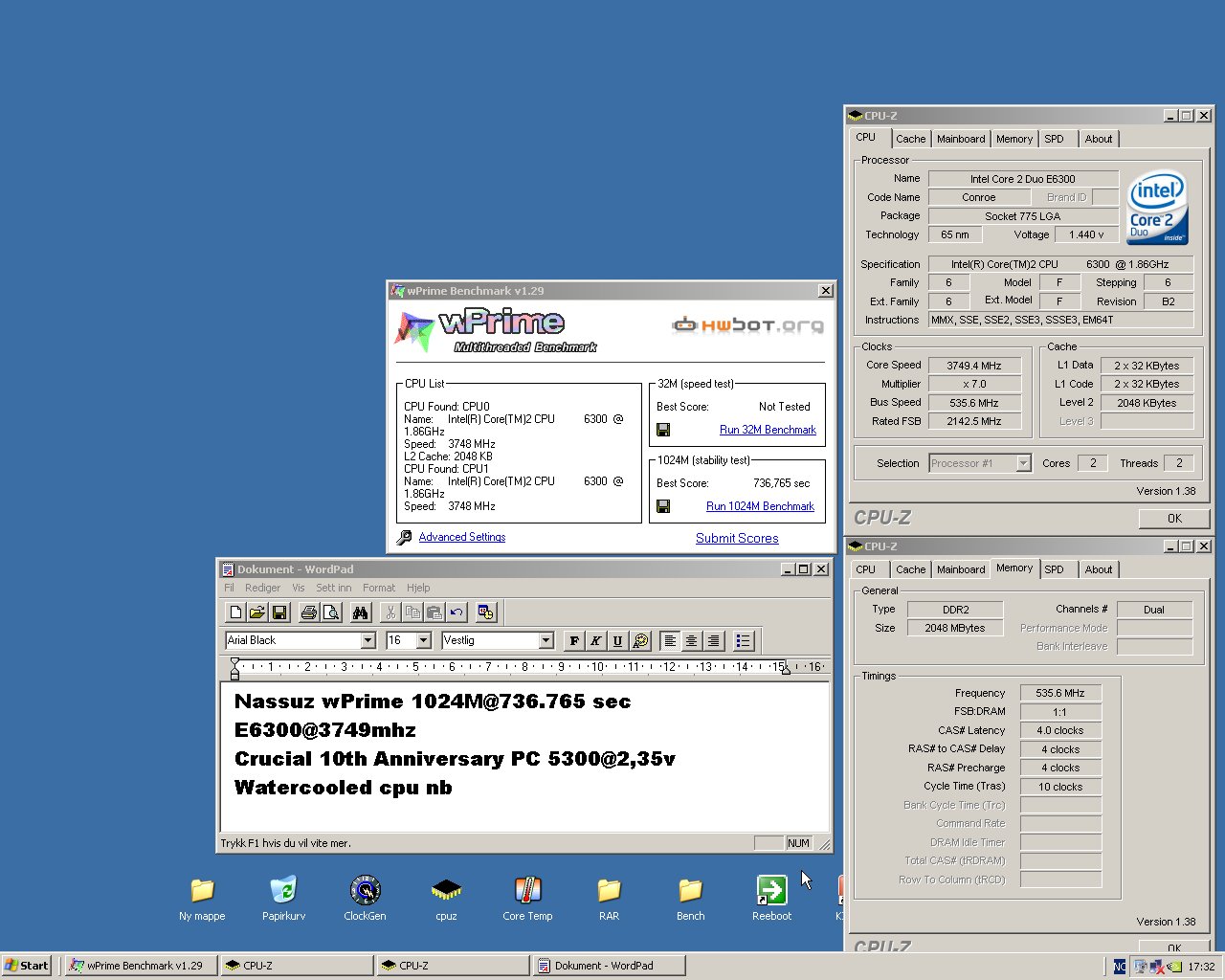Click clock in system tray
The image size is (1225, 980).
coord(1201,967)
